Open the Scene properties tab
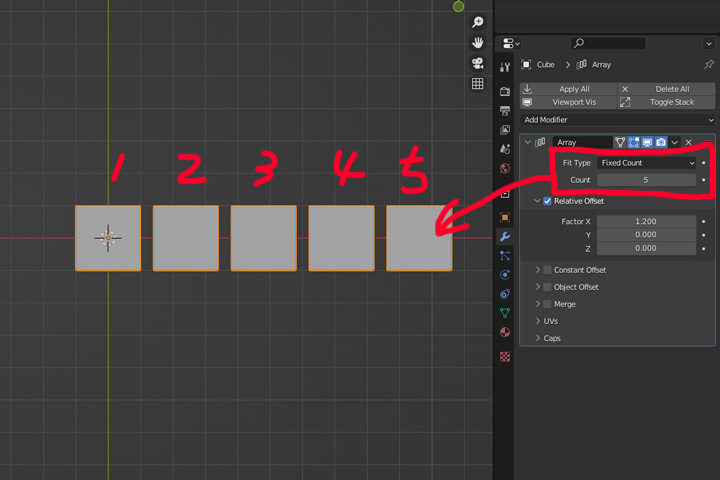The width and height of the screenshot is (720, 480). (x=505, y=149)
